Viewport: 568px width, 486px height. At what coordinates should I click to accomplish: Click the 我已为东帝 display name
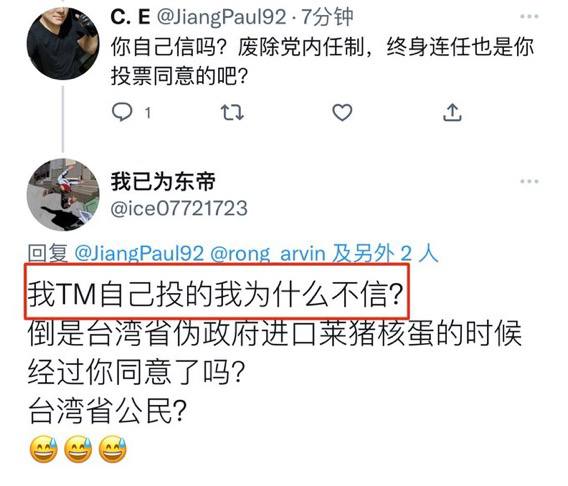point(163,181)
